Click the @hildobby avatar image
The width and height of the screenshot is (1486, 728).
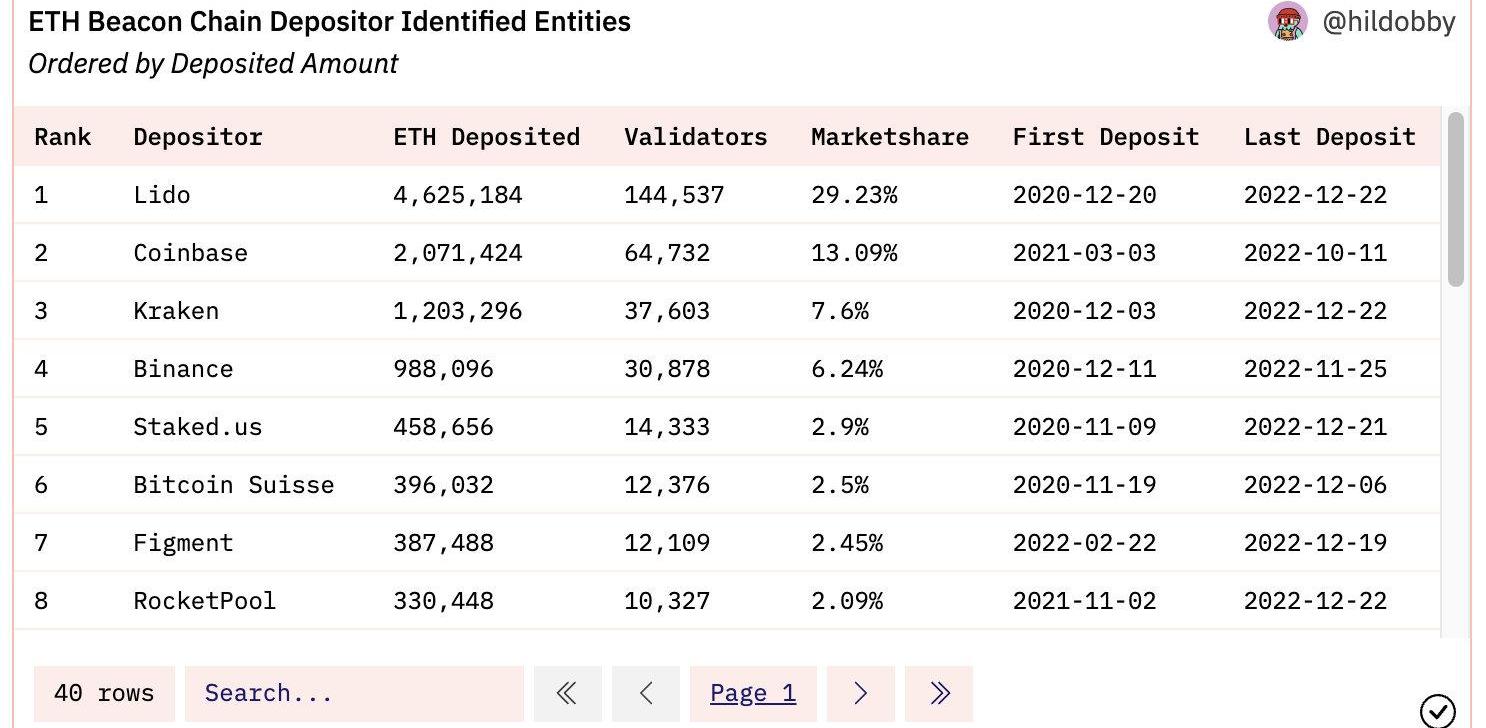pos(1288,21)
